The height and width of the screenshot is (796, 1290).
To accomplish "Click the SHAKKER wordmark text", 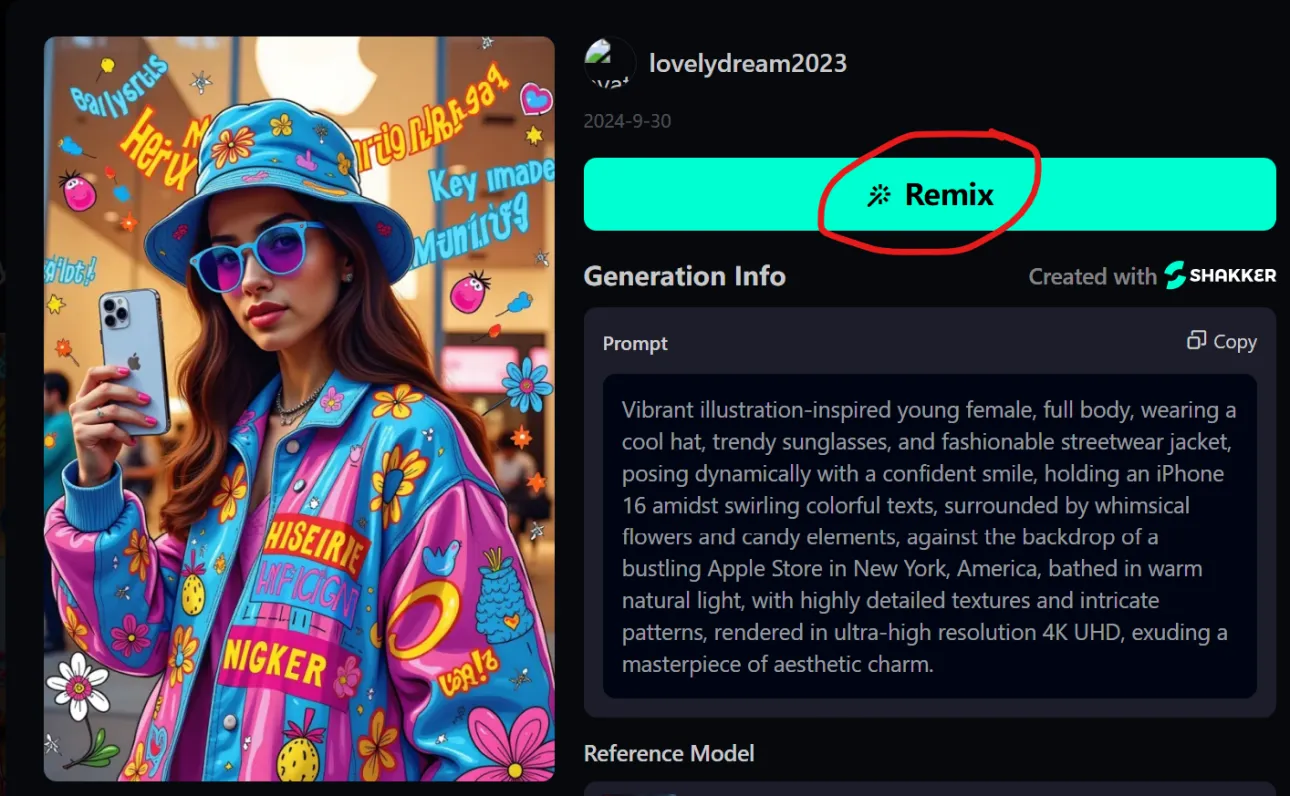I will tap(1232, 276).
